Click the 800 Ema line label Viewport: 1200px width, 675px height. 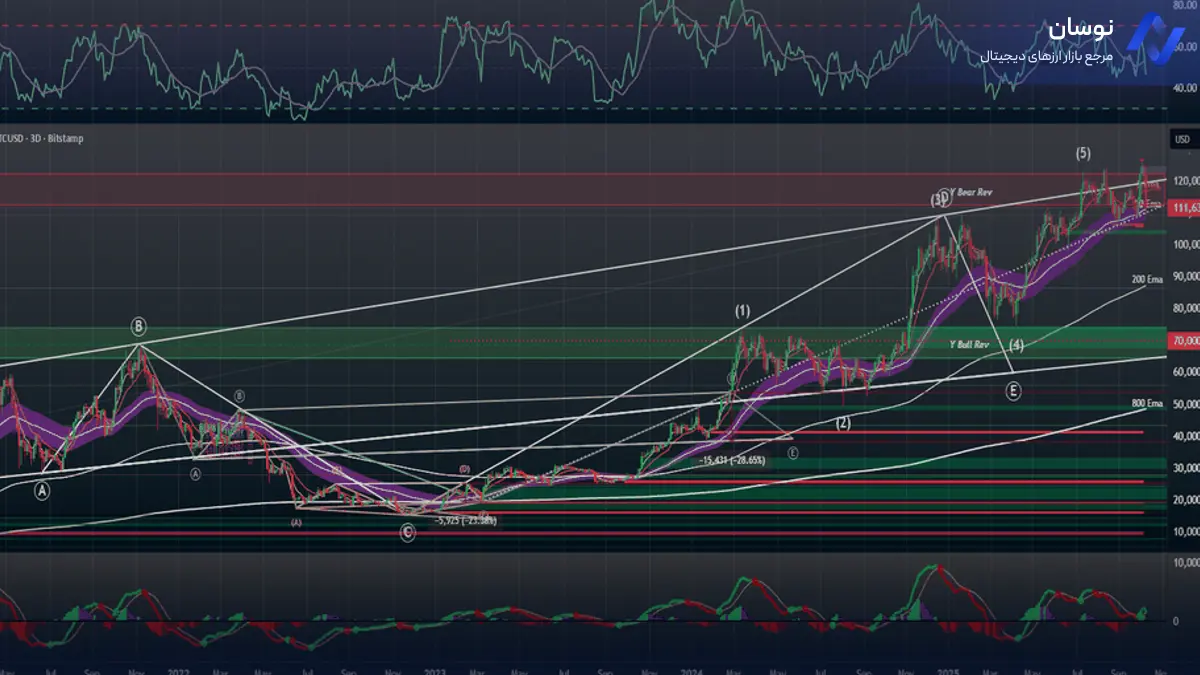(x=1146, y=403)
